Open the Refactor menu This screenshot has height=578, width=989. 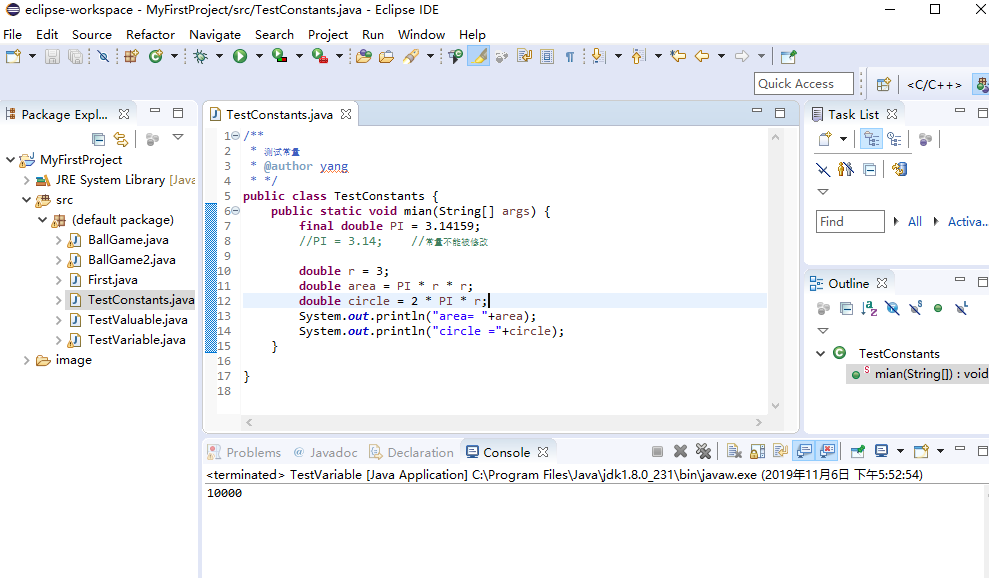(x=150, y=35)
